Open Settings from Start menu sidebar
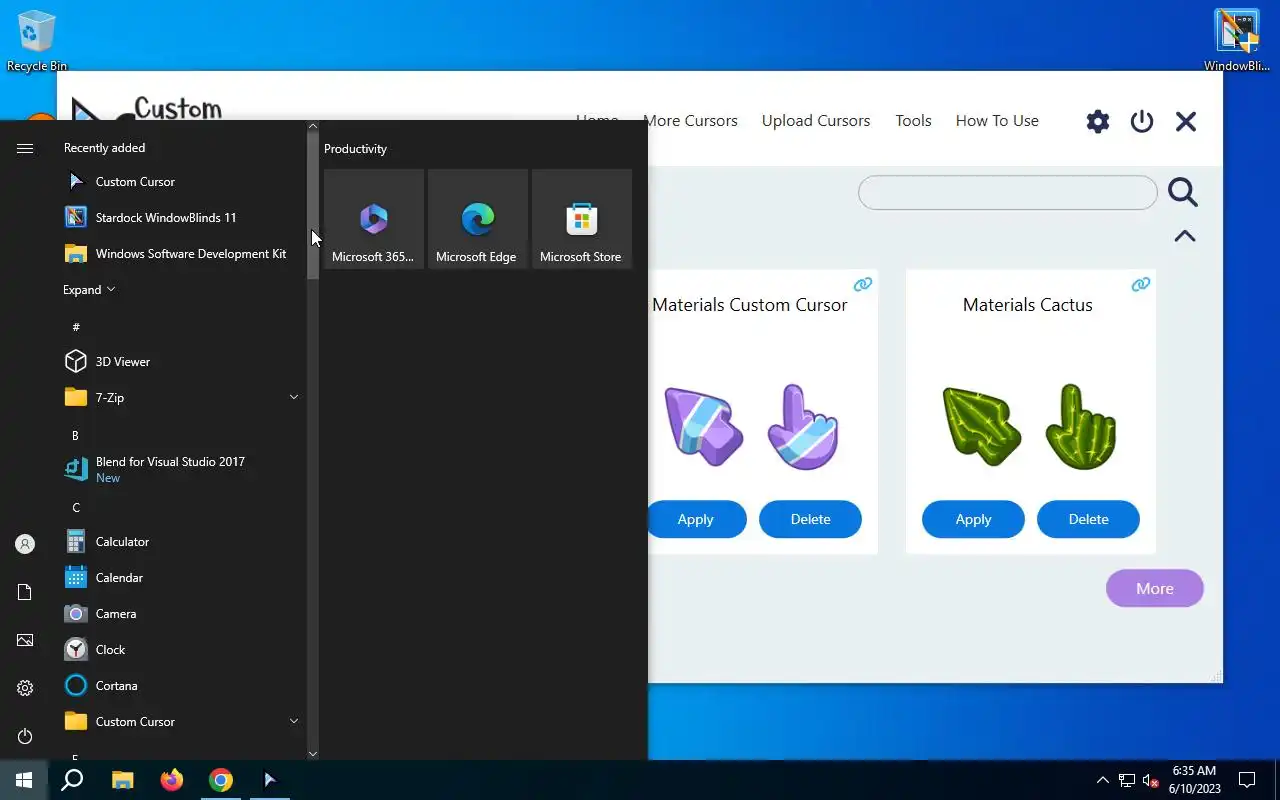 click(x=25, y=688)
